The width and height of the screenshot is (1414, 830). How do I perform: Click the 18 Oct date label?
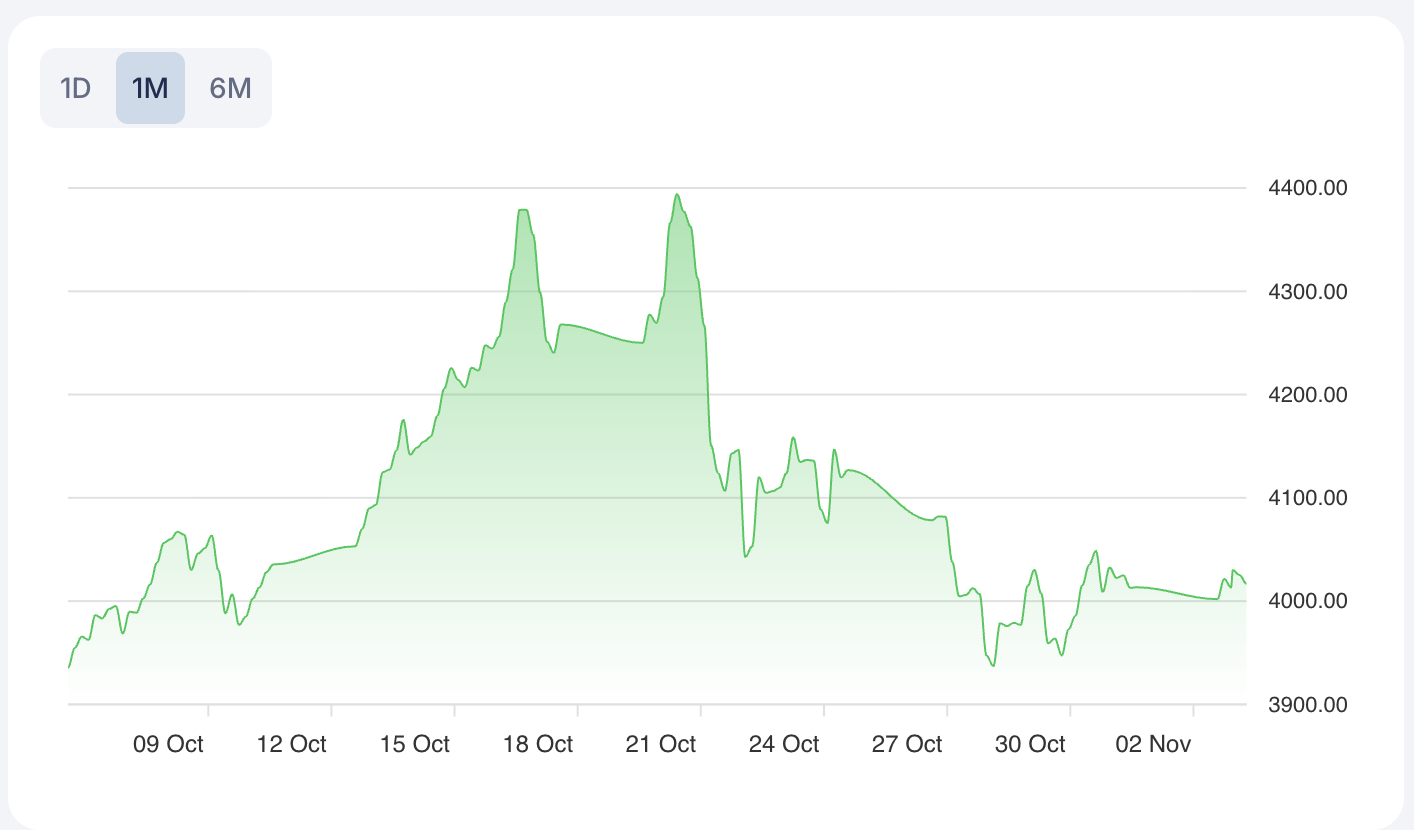[538, 744]
